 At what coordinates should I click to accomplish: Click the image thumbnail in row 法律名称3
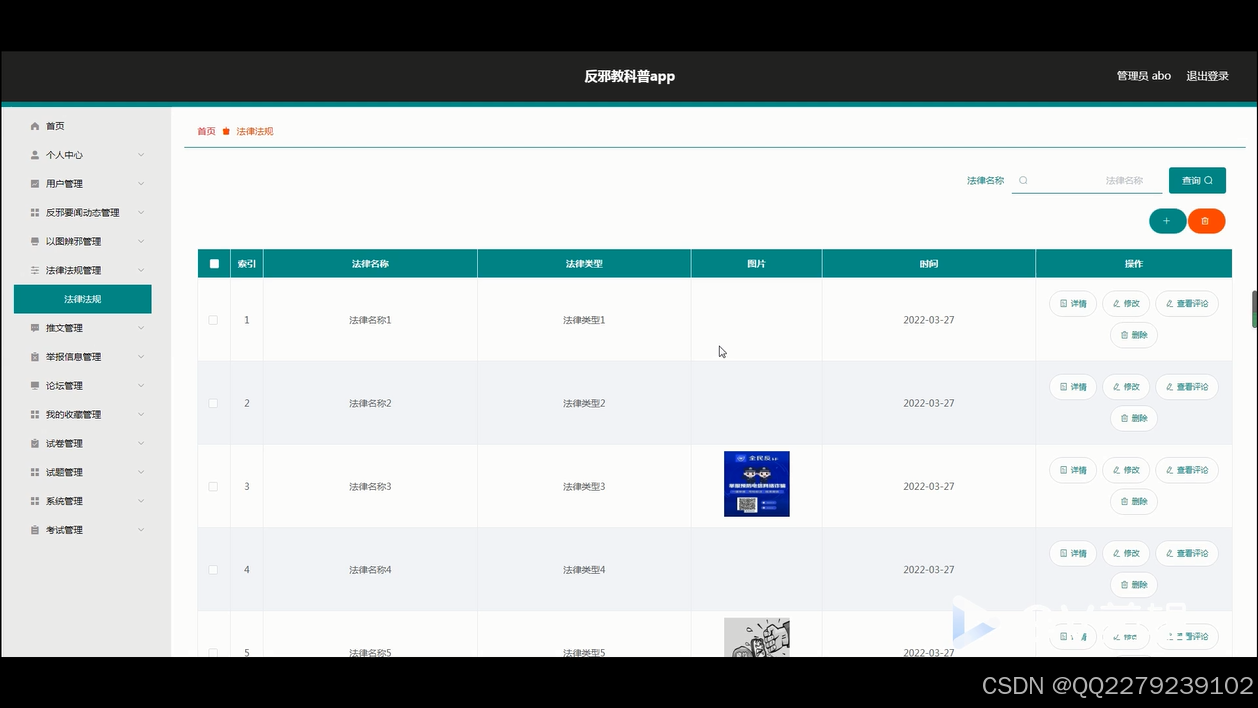tap(756, 484)
